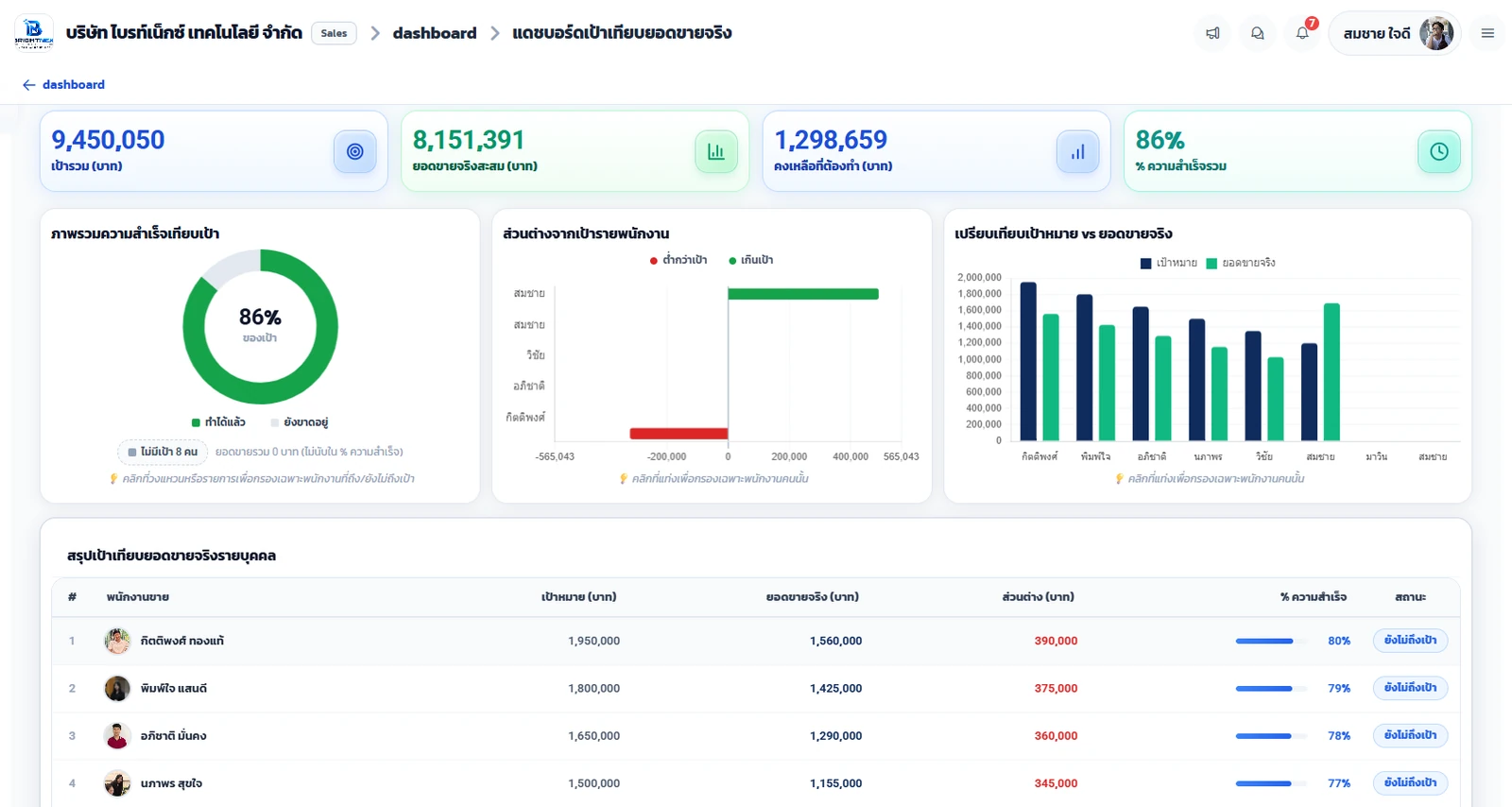Screen dimensions: 1512x807
Task: Click the name นภาพร สุขใจ in table
Action: tap(171, 782)
